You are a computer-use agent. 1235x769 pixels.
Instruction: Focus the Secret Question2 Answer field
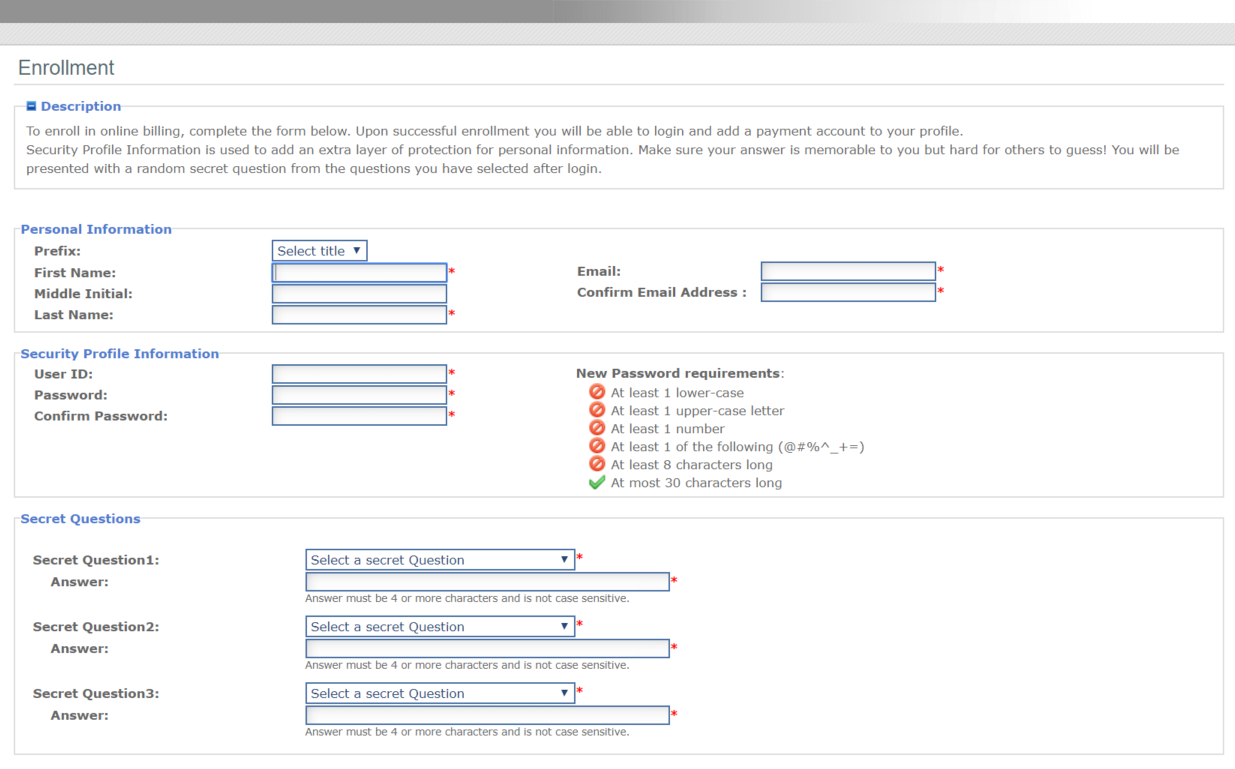(487, 648)
